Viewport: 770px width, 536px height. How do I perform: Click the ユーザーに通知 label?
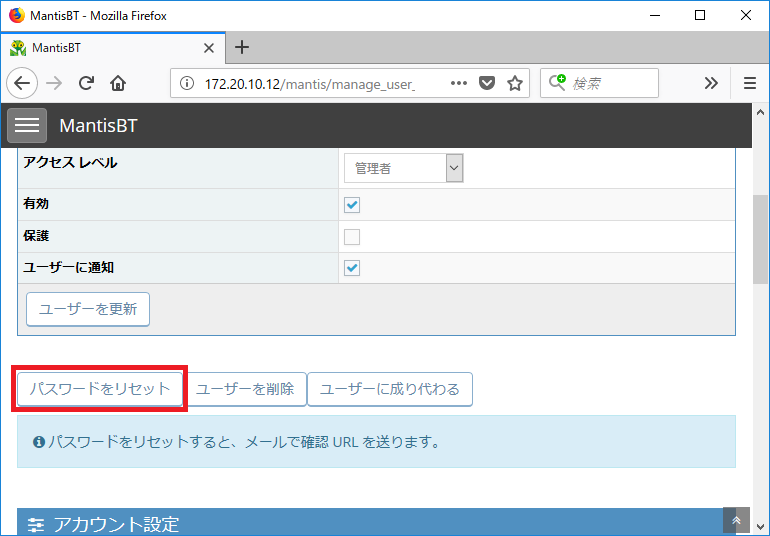click(69, 267)
